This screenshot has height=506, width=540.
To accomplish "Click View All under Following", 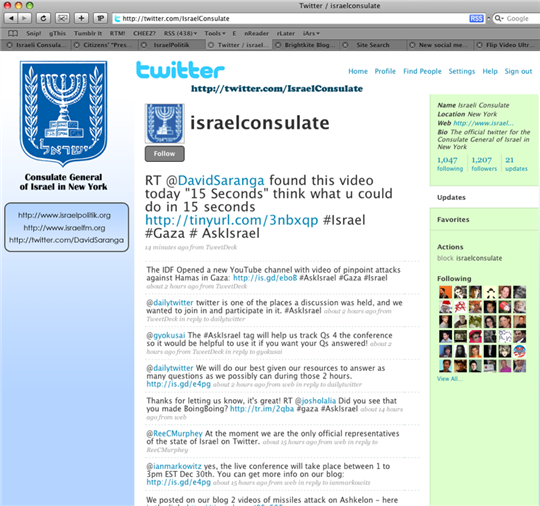I will point(449,379).
